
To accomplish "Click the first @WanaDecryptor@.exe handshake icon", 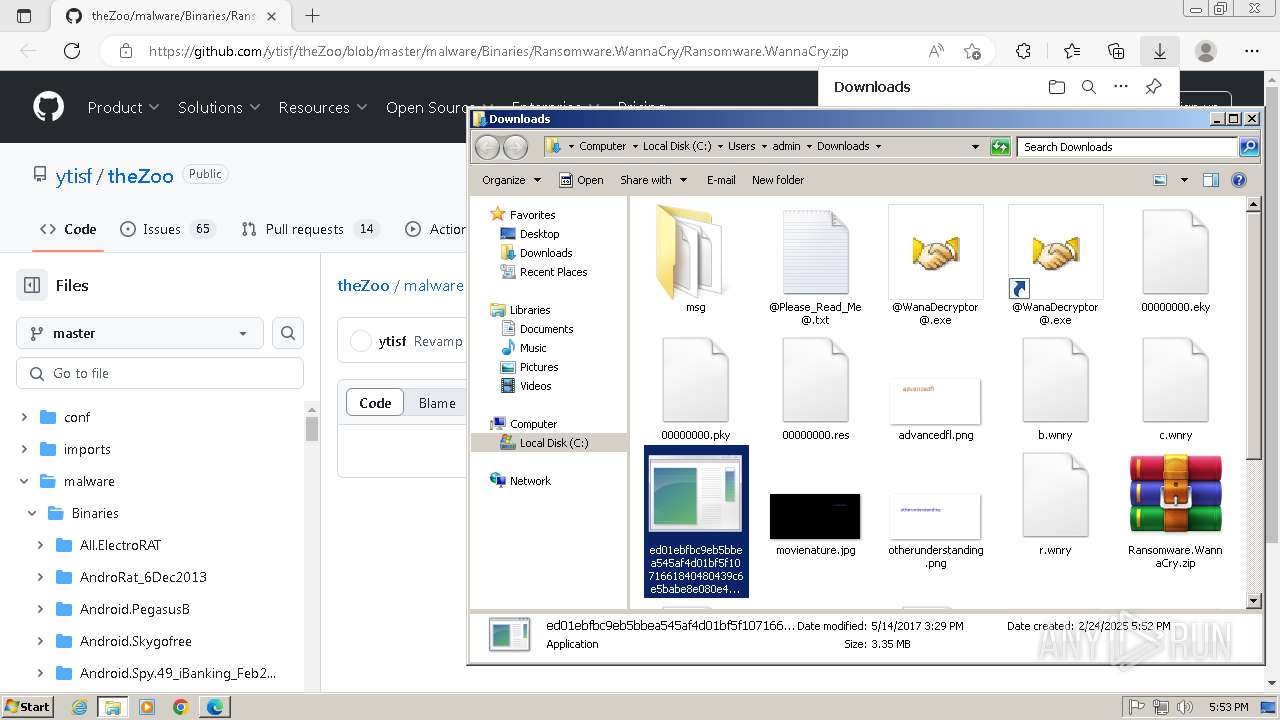I will (935, 252).
